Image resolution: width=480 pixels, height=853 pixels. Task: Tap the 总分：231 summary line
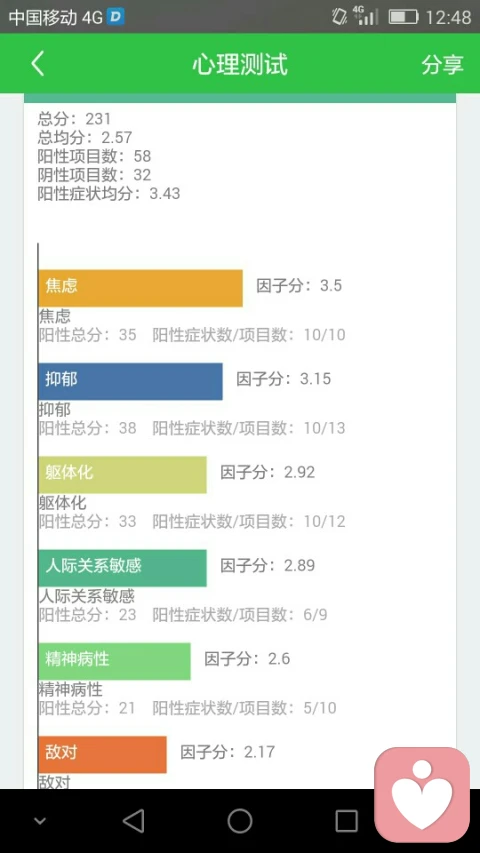click(x=74, y=118)
